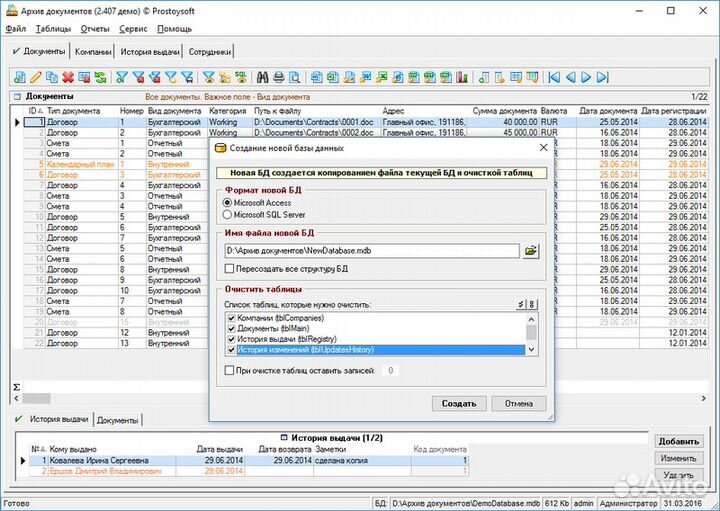Enable 'Пересоздать всю структуру БД' checkbox
Viewport: 720px width, 511px height.
(x=230, y=269)
